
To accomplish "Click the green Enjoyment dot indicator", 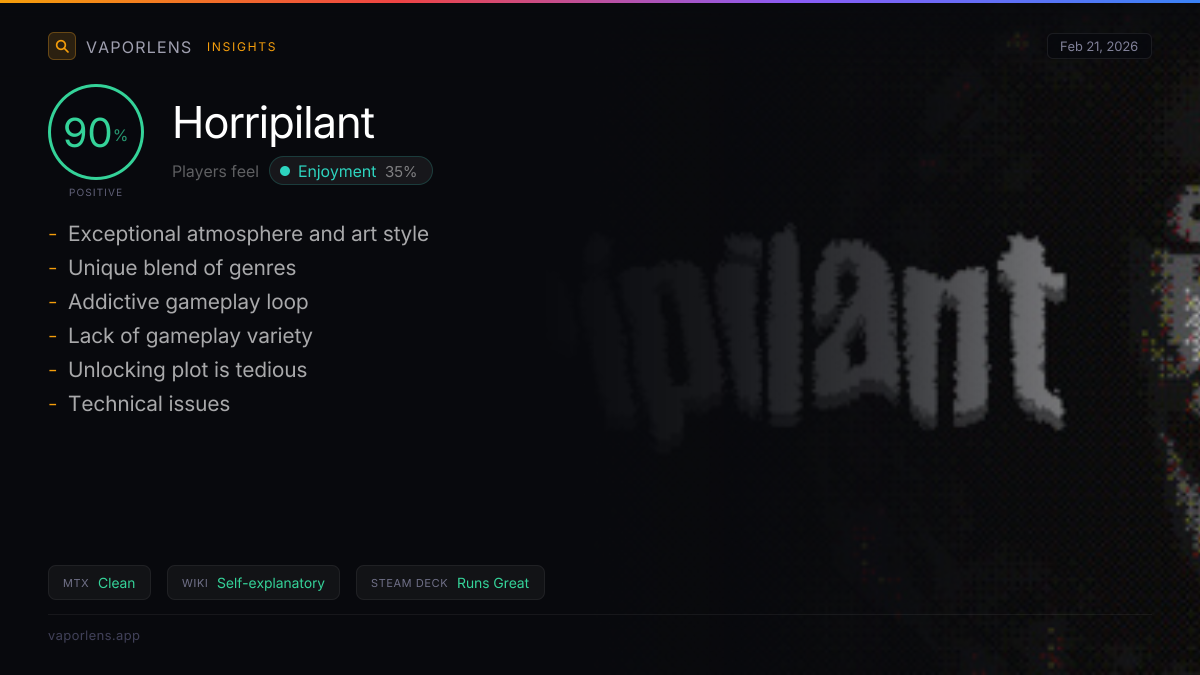I will pyautogui.click(x=285, y=171).
